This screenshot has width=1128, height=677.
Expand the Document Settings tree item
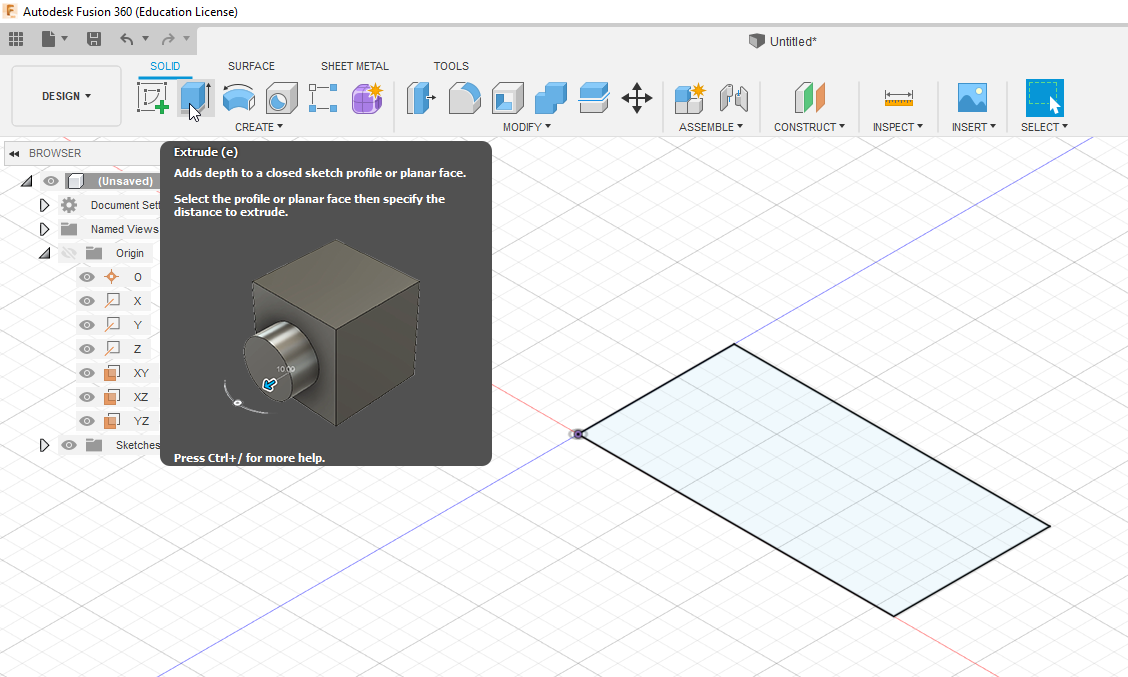(x=44, y=204)
